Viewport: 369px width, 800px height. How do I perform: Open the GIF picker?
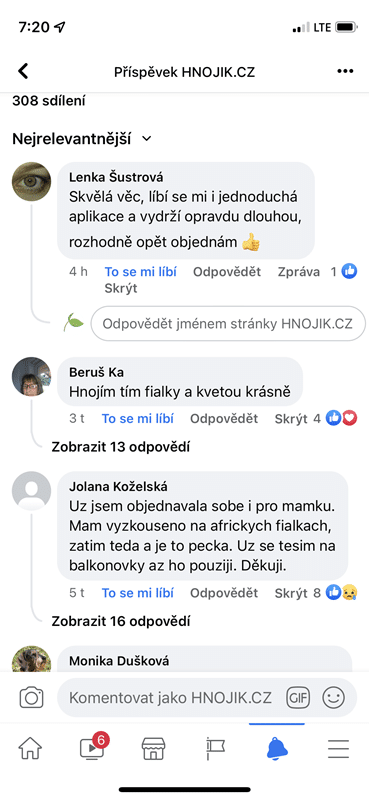pos(298,697)
